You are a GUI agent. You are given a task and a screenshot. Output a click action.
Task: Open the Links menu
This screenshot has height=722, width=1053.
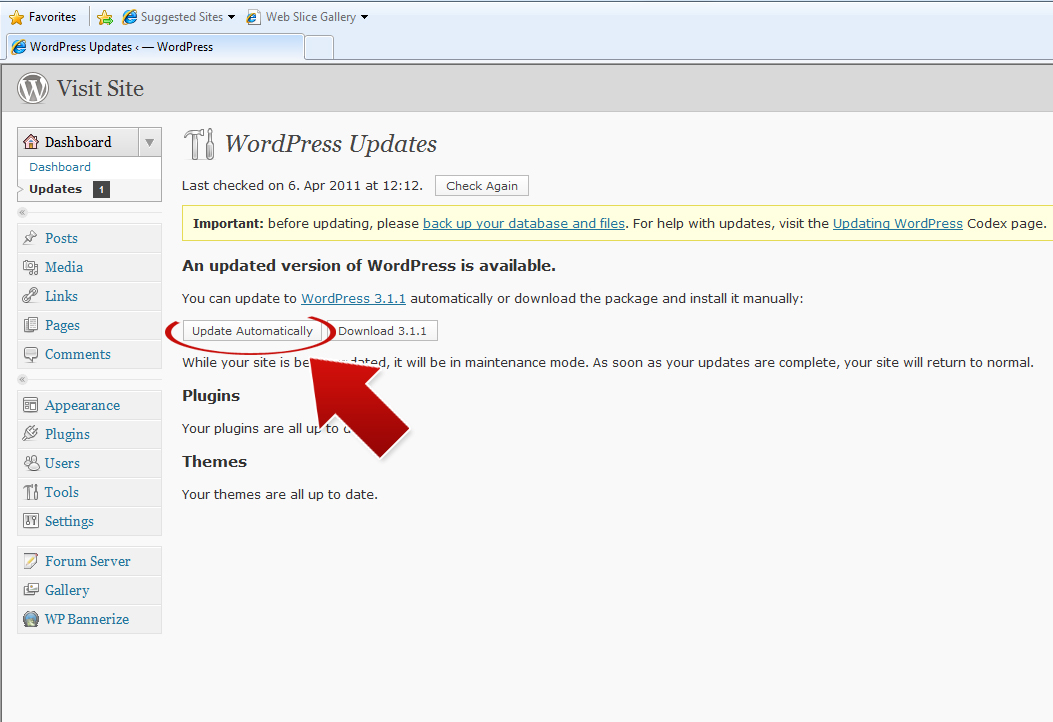click(x=61, y=296)
